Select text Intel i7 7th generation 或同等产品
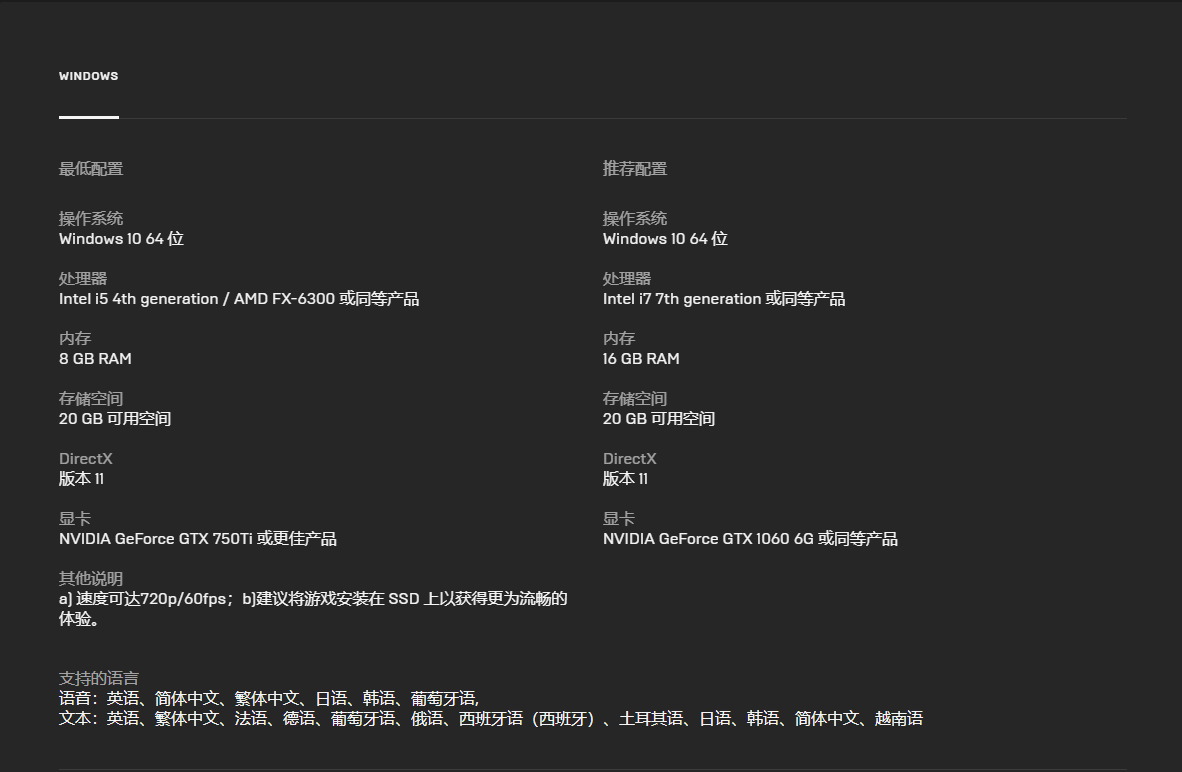 click(x=724, y=299)
